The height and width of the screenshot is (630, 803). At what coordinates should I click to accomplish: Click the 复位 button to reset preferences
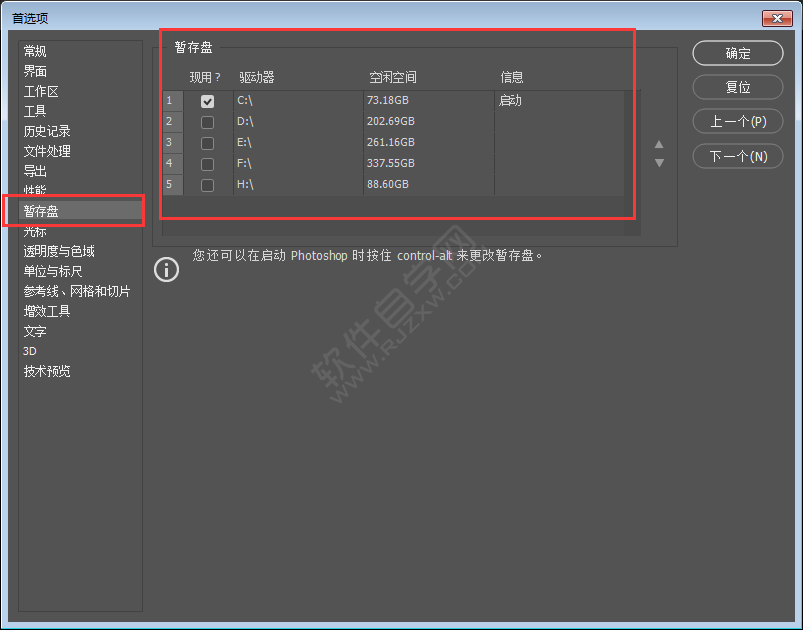[737, 87]
